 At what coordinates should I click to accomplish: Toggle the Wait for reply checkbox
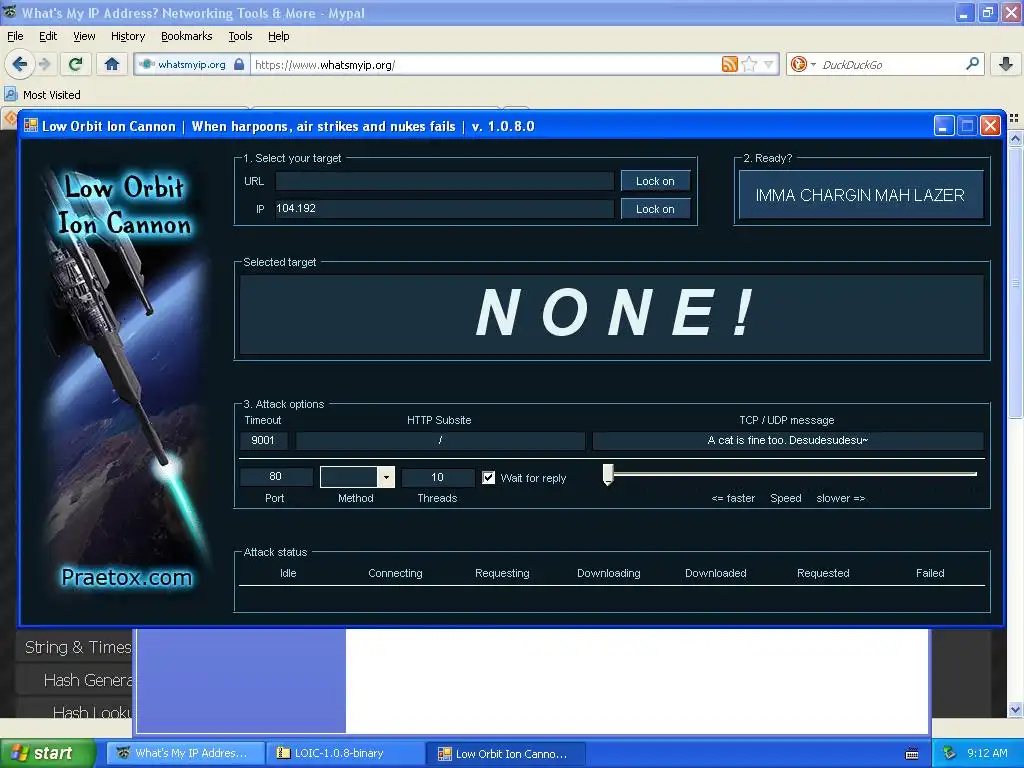pos(488,477)
